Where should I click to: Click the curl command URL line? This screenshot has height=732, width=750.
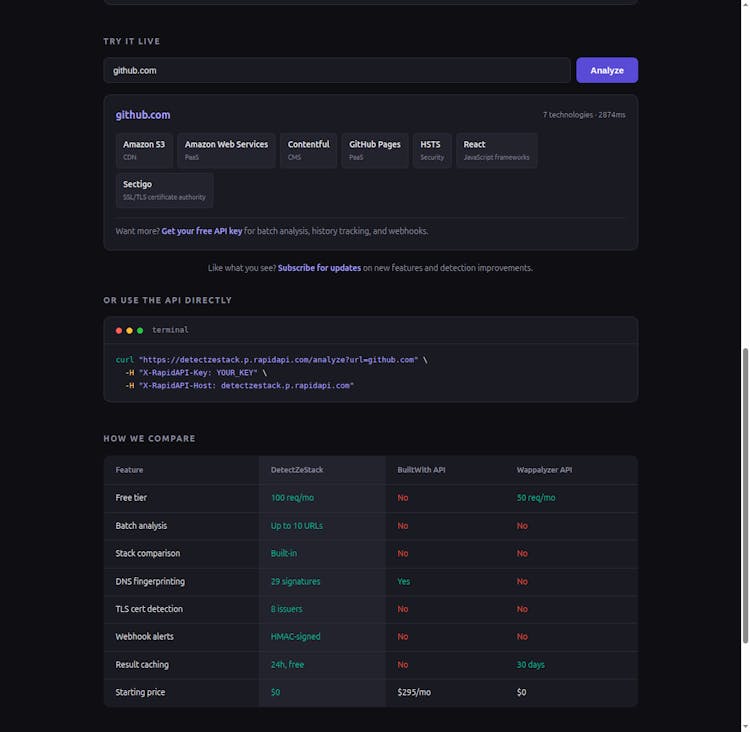[x=271, y=360]
